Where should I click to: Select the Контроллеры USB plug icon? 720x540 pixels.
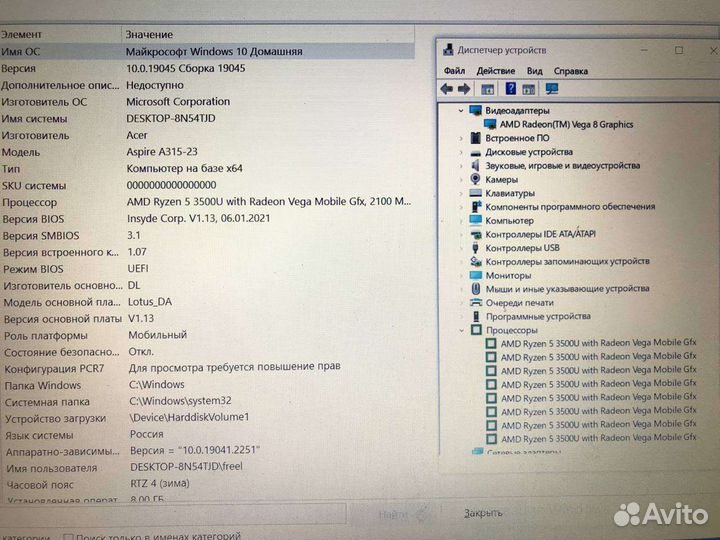point(476,248)
